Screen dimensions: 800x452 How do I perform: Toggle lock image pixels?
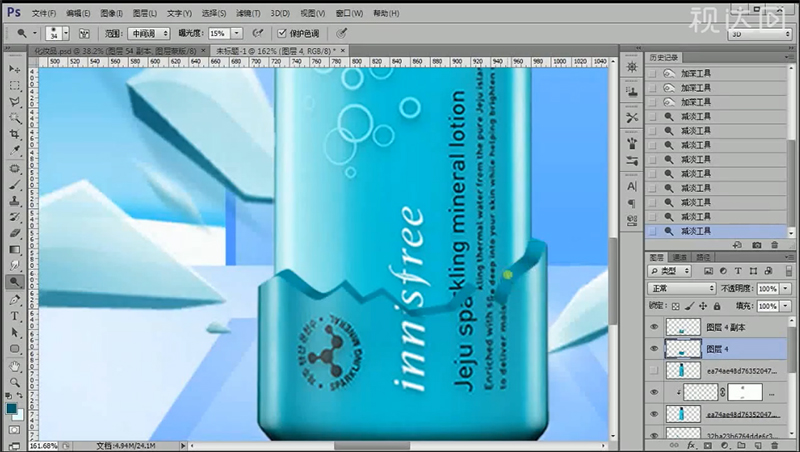tap(689, 306)
